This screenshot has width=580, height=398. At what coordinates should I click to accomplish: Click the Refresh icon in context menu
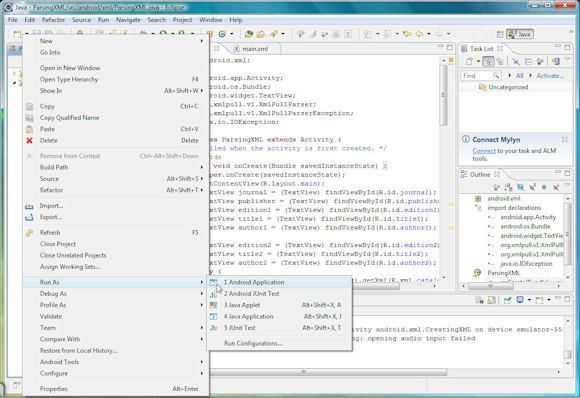pyautogui.click(x=30, y=232)
